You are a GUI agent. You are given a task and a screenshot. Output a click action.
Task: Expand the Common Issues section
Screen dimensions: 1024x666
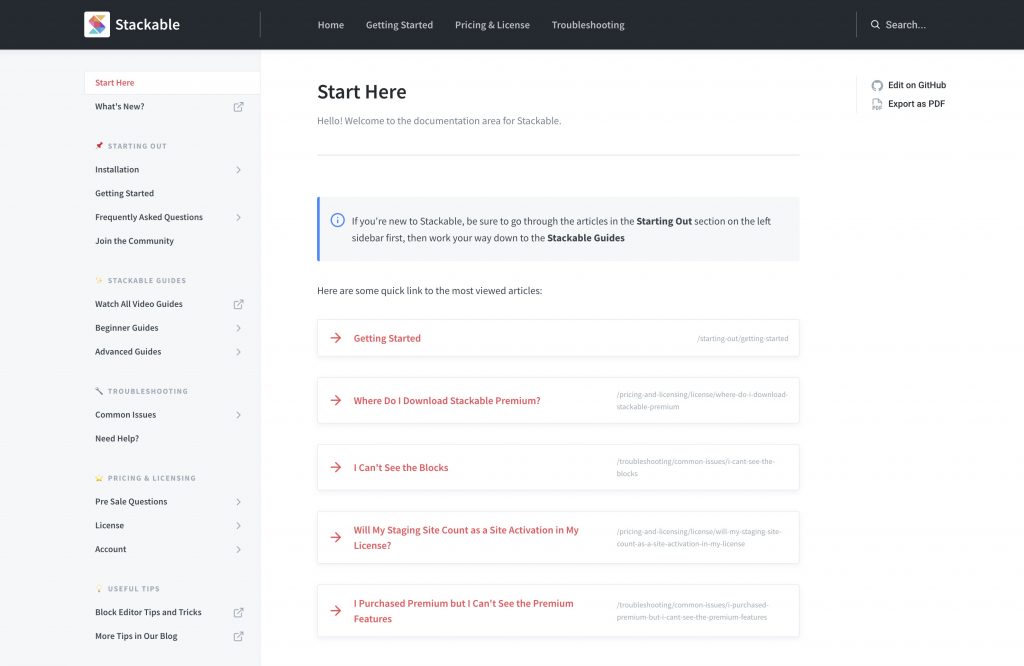(x=239, y=414)
